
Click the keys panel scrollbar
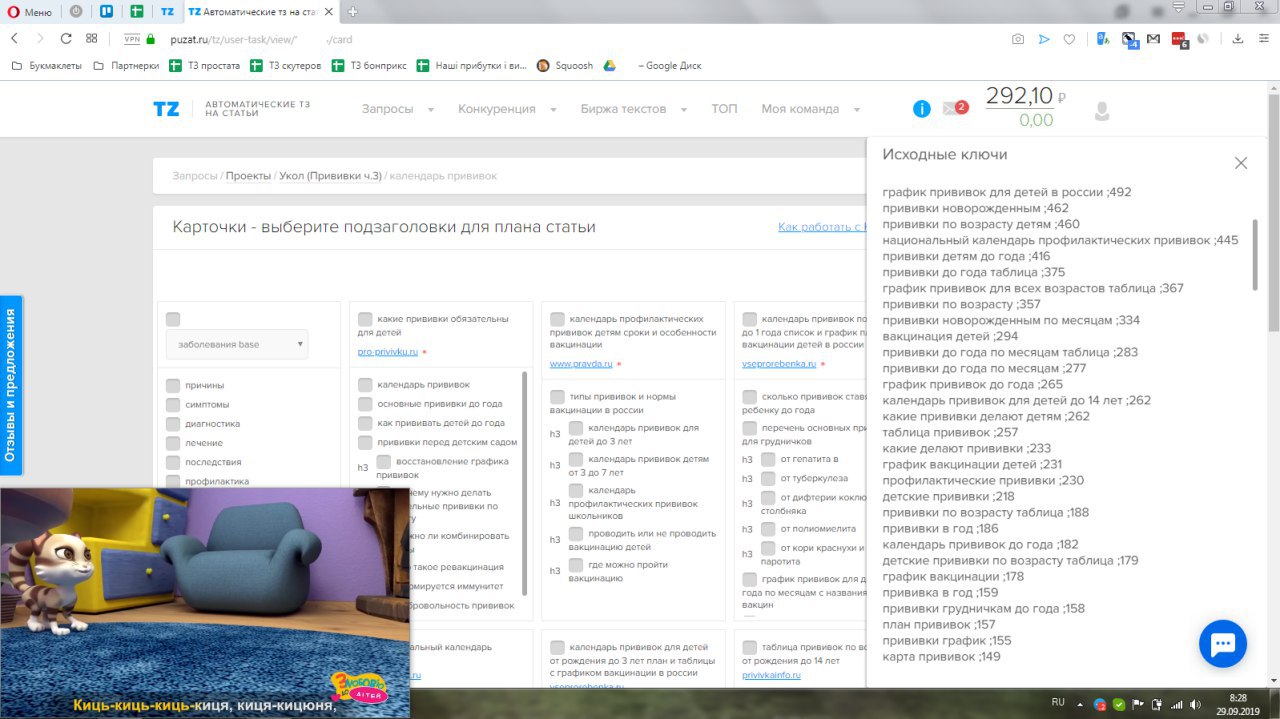pos(1256,255)
